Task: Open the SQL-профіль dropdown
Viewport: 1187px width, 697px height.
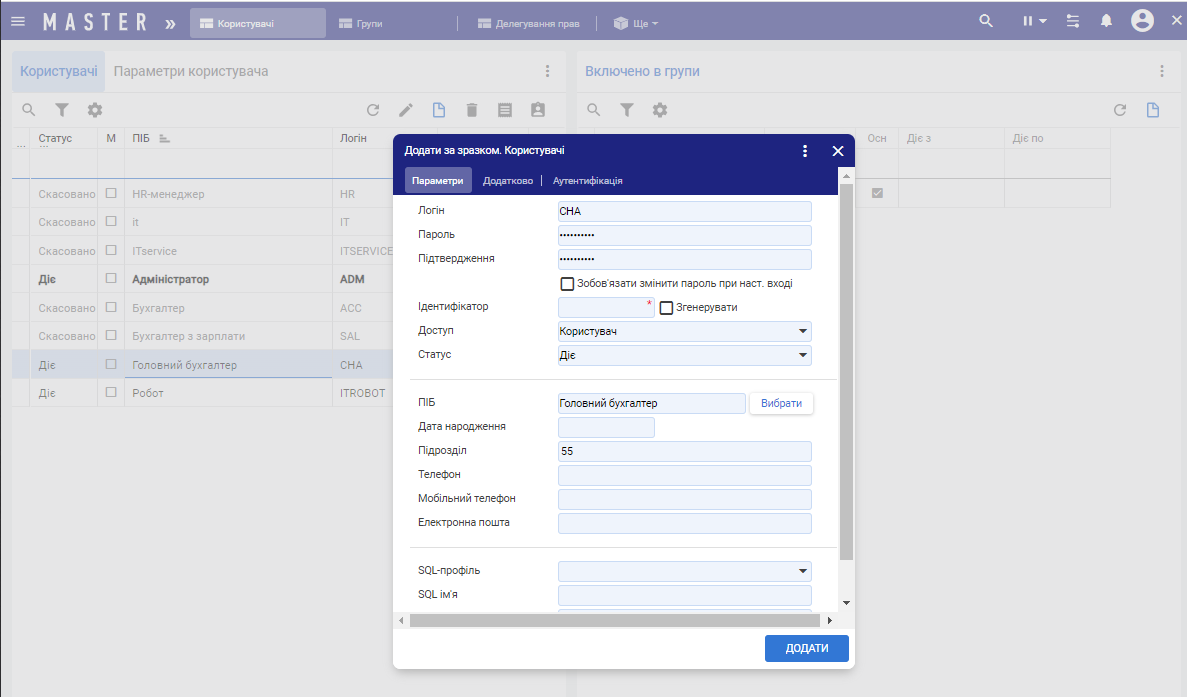Action: pos(802,571)
